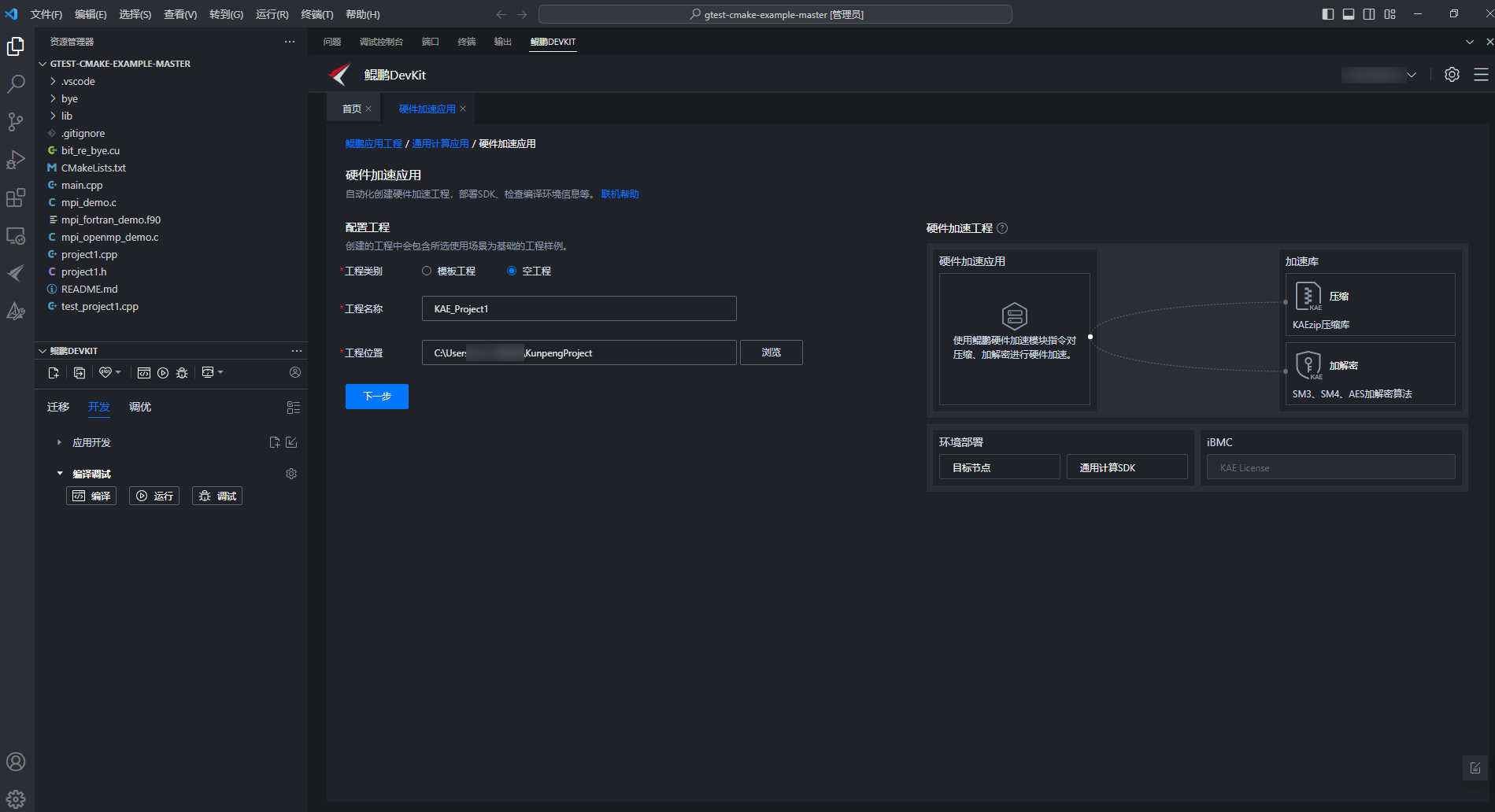Expand the 应用开发 tree node
Viewport: 1495px width, 812px height.
click(x=59, y=442)
